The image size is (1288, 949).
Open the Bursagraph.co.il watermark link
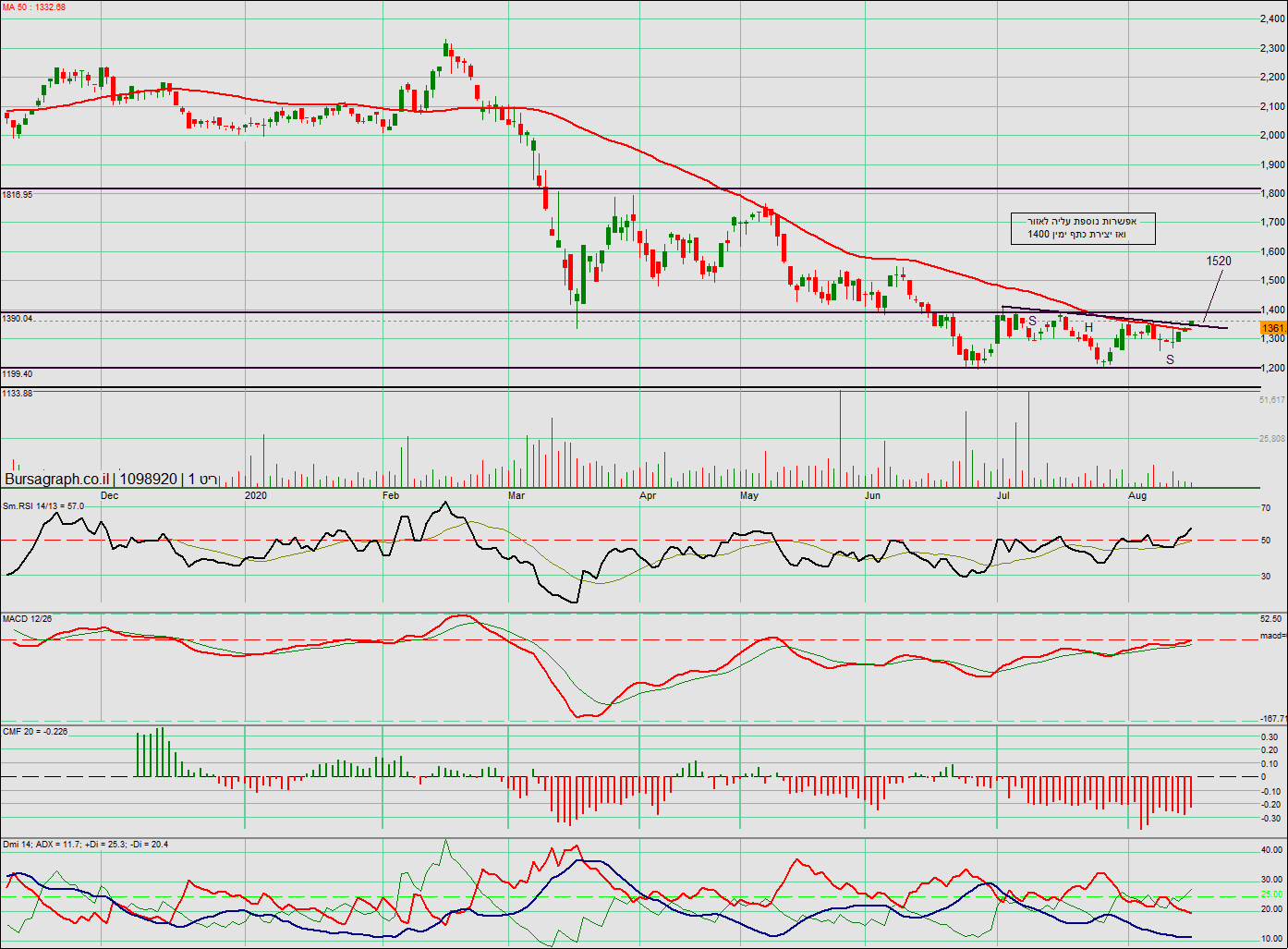(57, 479)
